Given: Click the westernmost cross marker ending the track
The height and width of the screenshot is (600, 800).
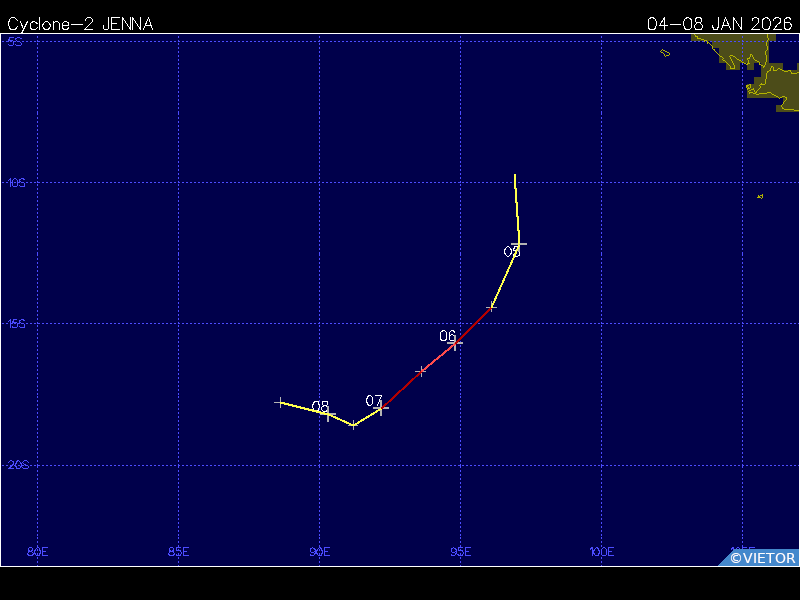Looking at the screenshot, I should pyautogui.click(x=279, y=402).
